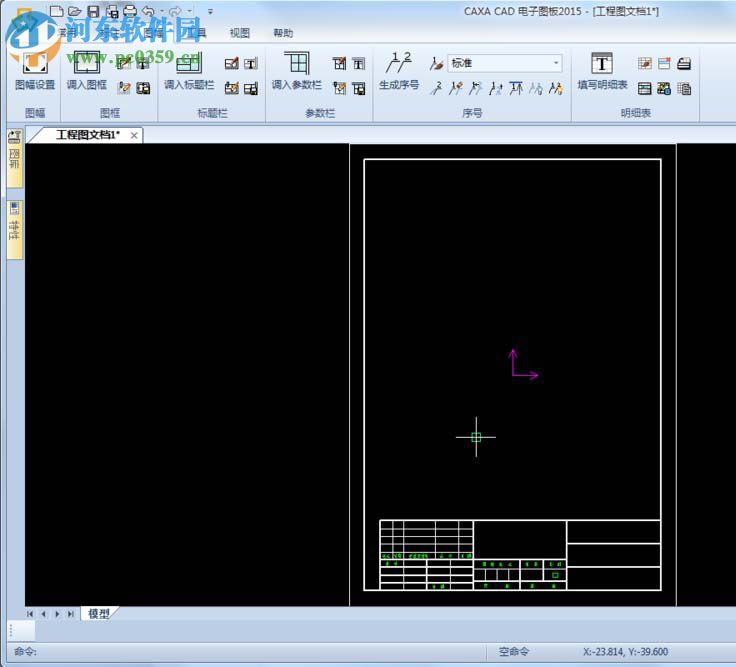
Task: Open the 视图 ribbon tab
Action: 240,33
